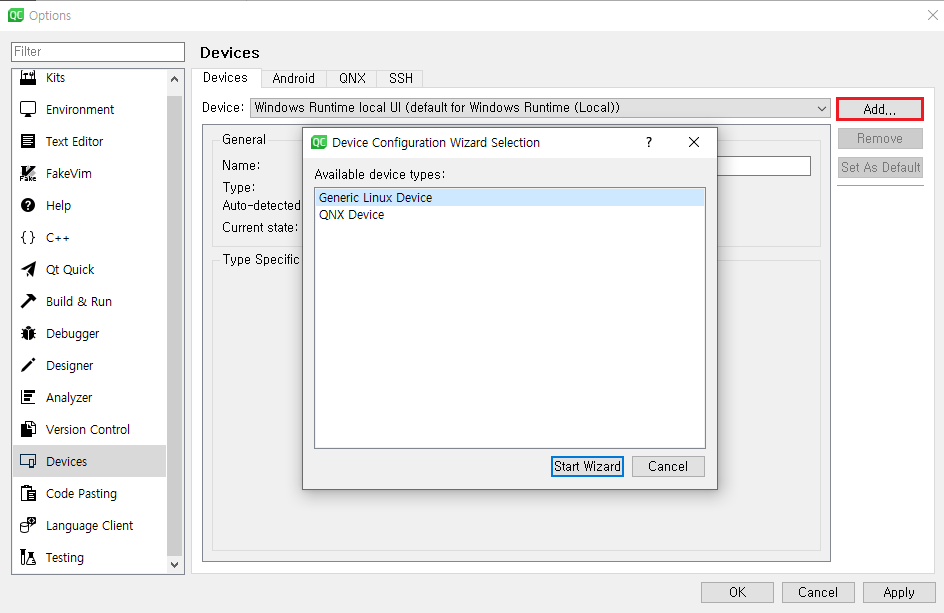
Task: Select the Environment monitor icon
Action: click(x=28, y=109)
